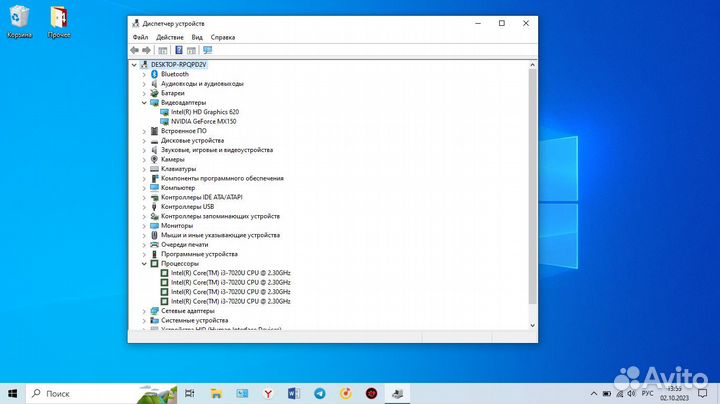This screenshot has width=720, height=404.
Task: Expand the Контроллеры USB category
Action: pyautogui.click(x=144, y=207)
